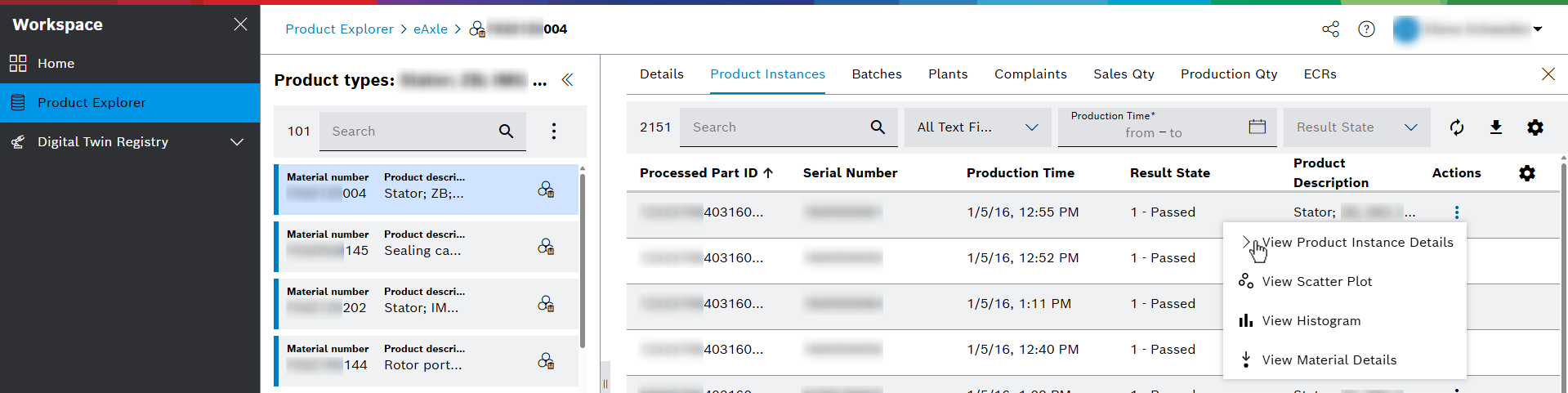This screenshot has height=393, width=1568.
Task: Select material number ending 202 row
Action: (426, 303)
